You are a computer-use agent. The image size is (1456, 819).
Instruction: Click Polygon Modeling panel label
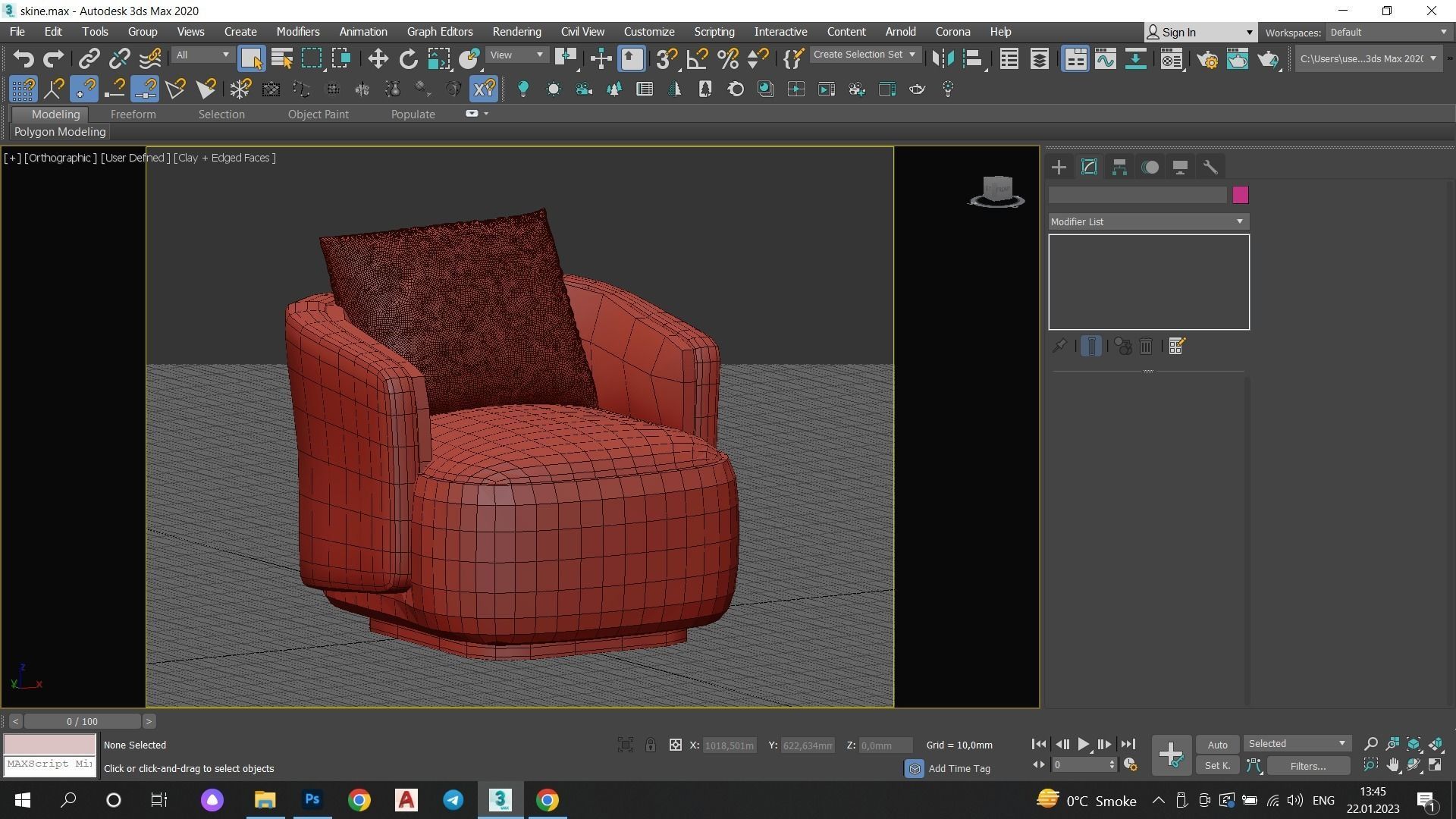[x=60, y=132]
